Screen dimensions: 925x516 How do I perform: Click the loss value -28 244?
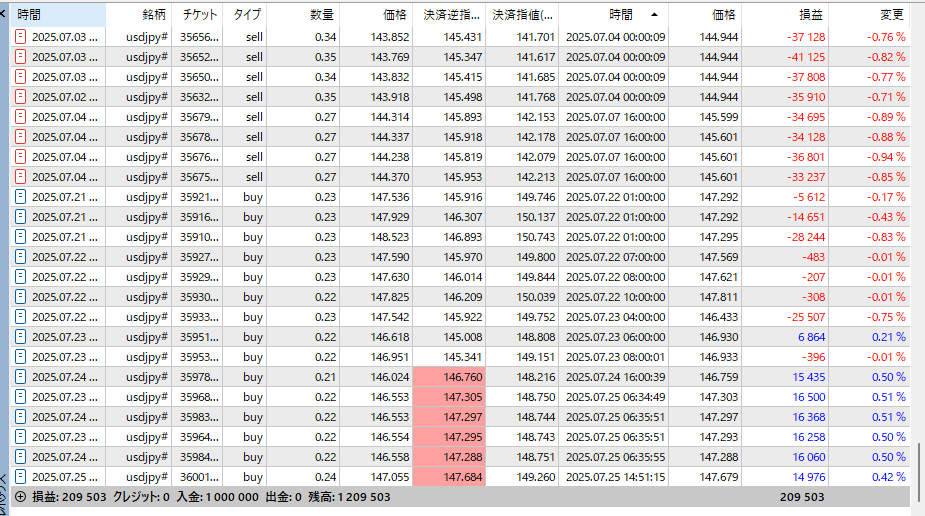tap(806, 237)
